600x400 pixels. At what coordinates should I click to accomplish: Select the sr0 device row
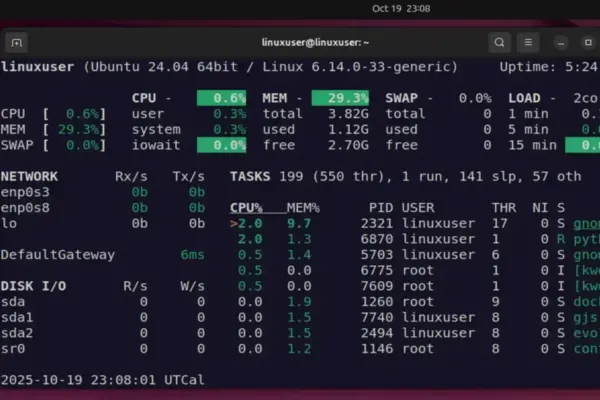click(x=103, y=349)
